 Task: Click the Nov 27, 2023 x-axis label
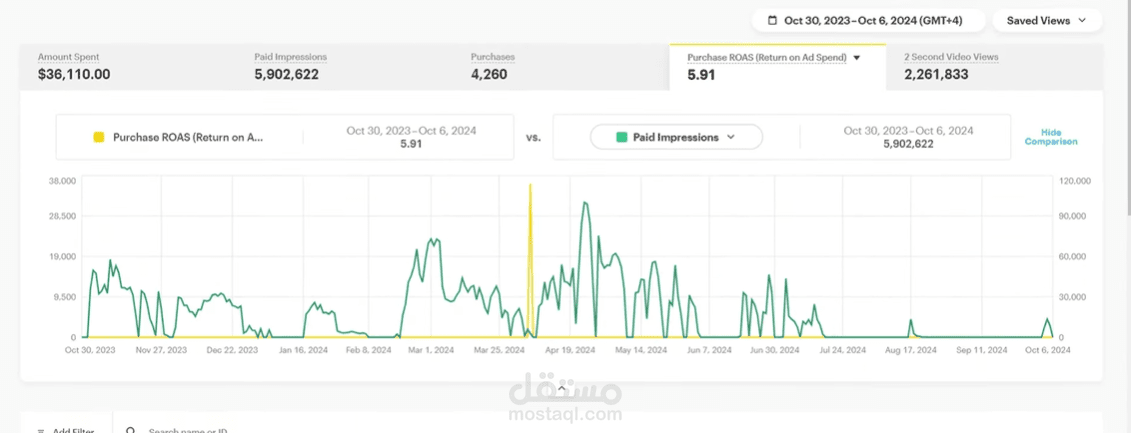pyautogui.click(x=162, y=350)
